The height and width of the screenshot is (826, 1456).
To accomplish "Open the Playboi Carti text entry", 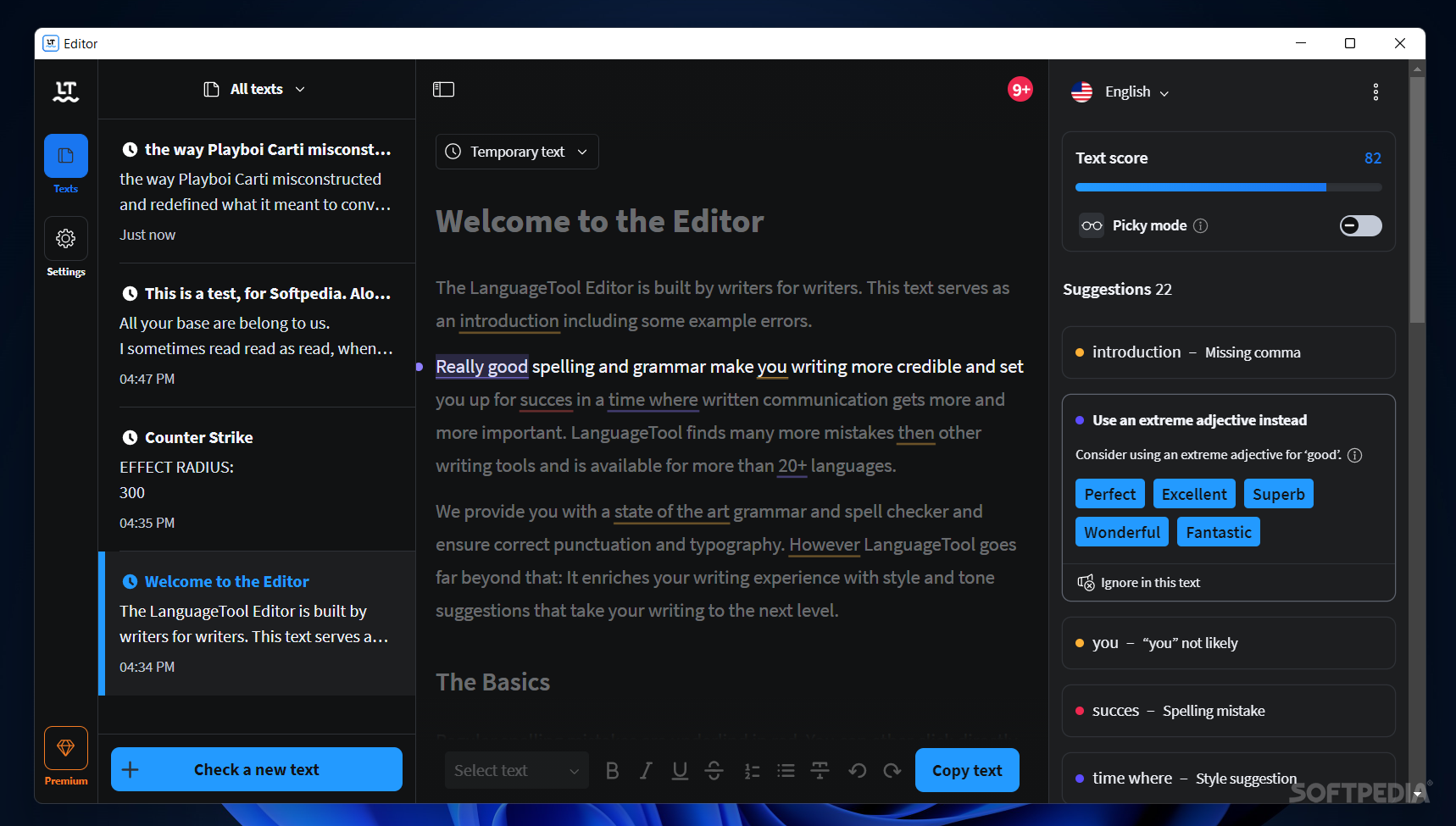I will (257, 191).
